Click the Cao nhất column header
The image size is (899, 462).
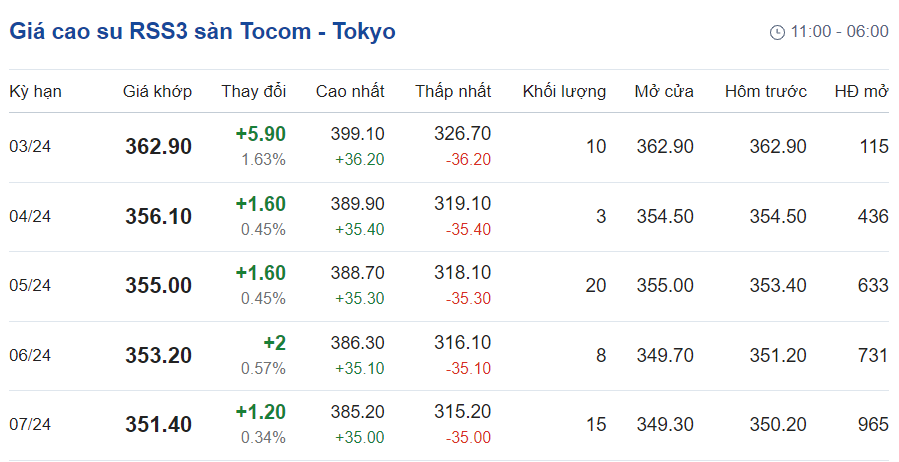pyautogui.click(x=350, y=92)
